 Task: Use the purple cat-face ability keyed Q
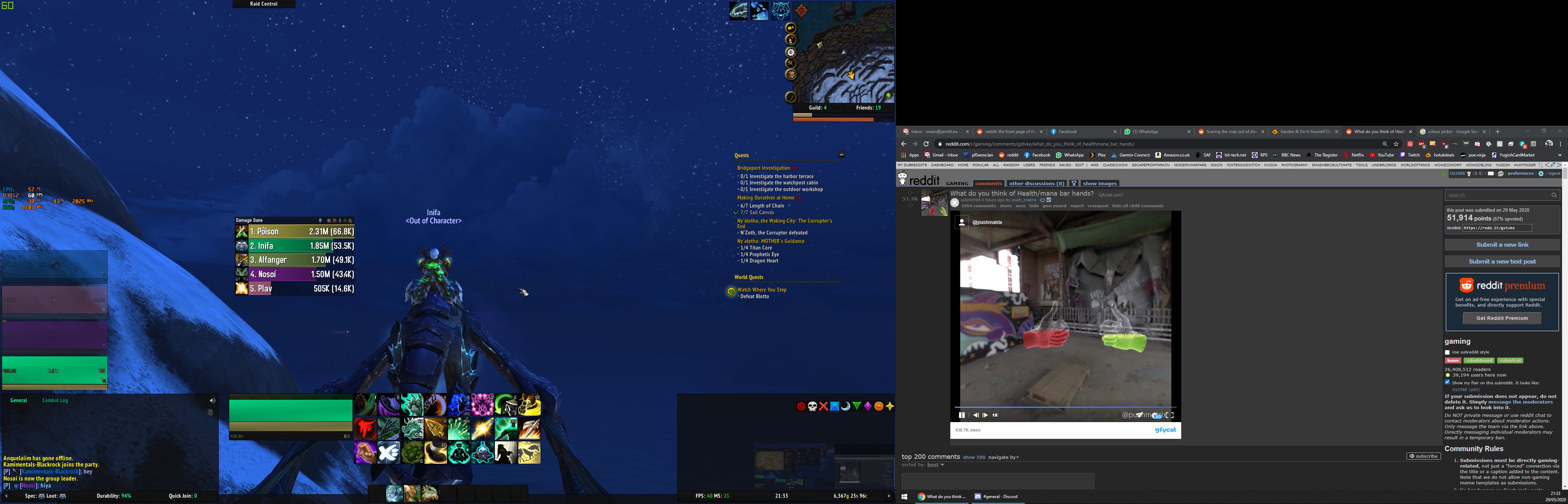pyautogui.click(x=483, y=404)
